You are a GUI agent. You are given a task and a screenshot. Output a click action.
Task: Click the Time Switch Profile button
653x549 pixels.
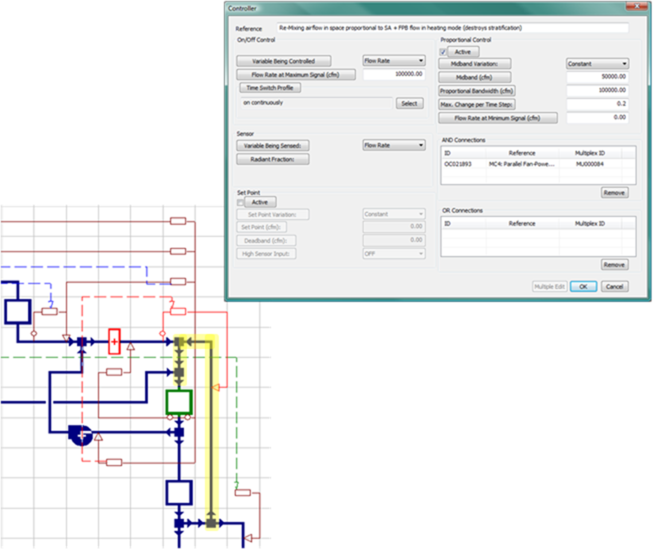[269, 88]
